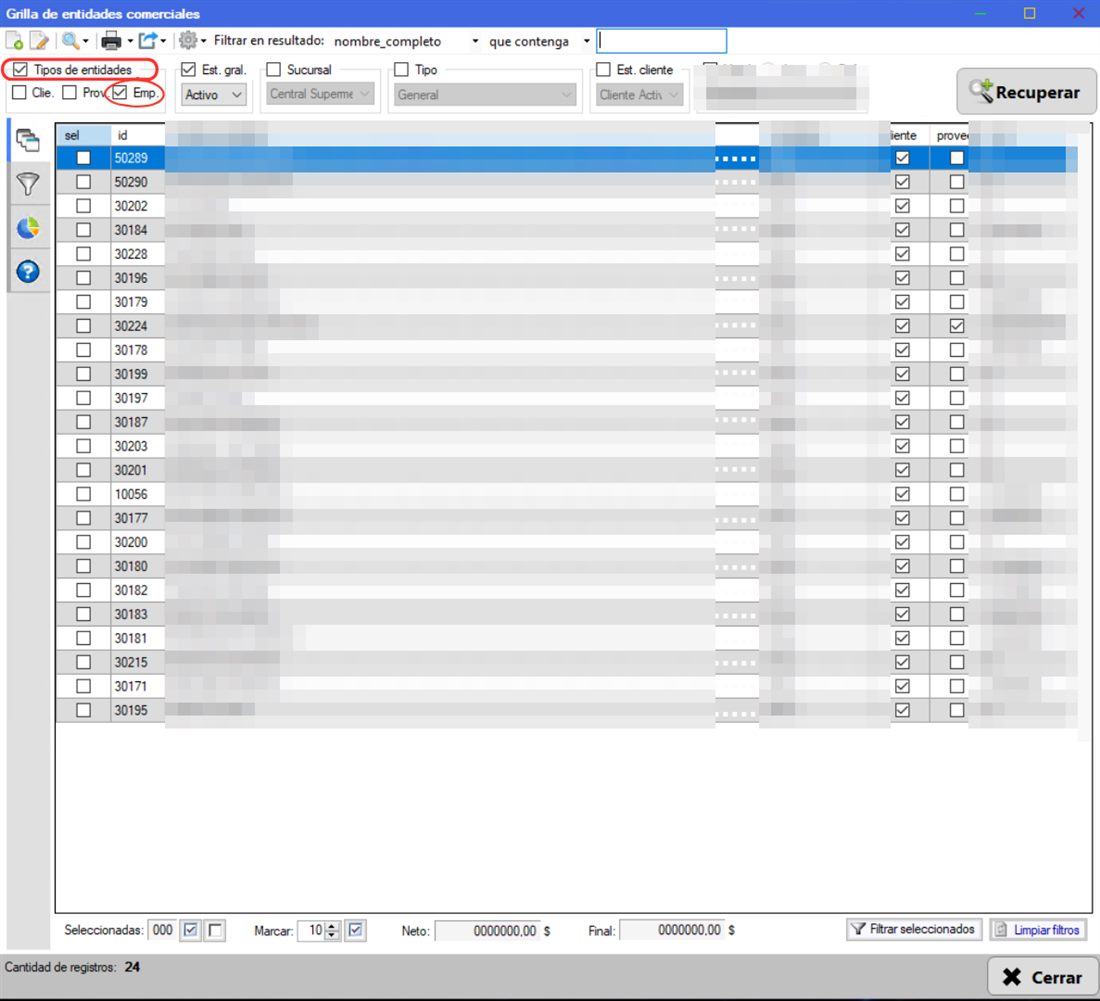The height and width of the screenshot is (1001, 1100).
Task: Click the Recuperar button
Action: [1026, 92]
